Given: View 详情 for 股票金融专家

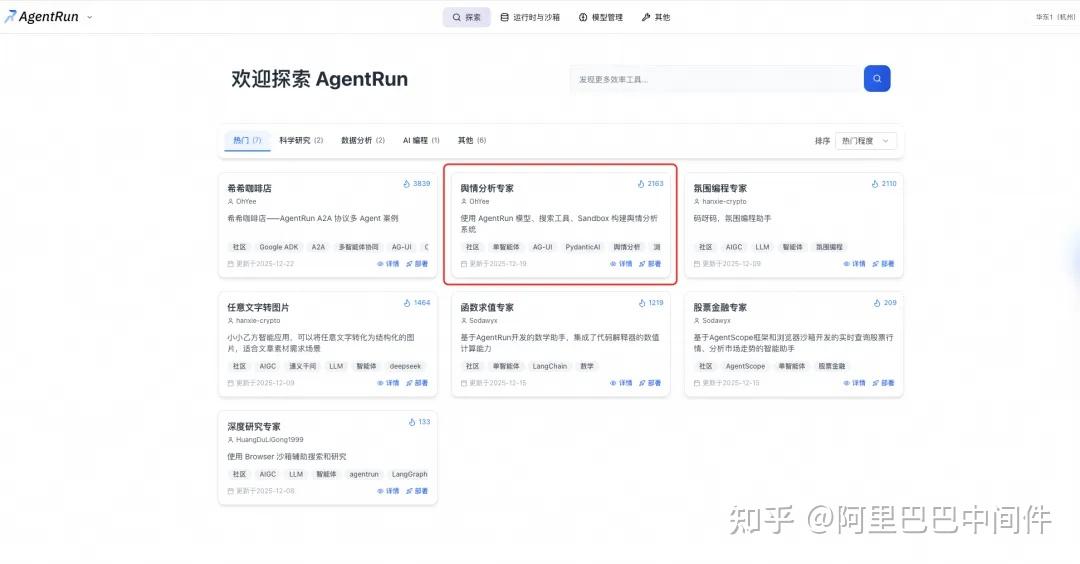Looking at the screenshot, I should (855, 383).
